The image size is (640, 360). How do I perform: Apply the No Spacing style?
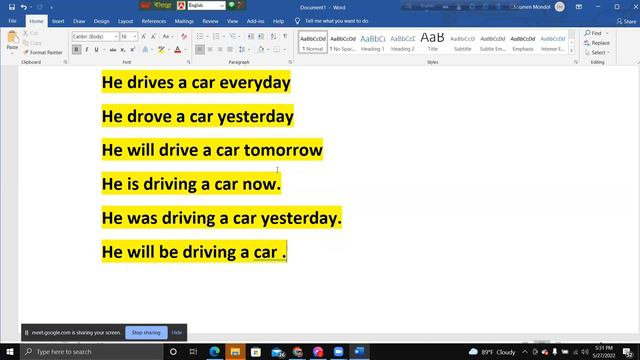coord(342,42)
